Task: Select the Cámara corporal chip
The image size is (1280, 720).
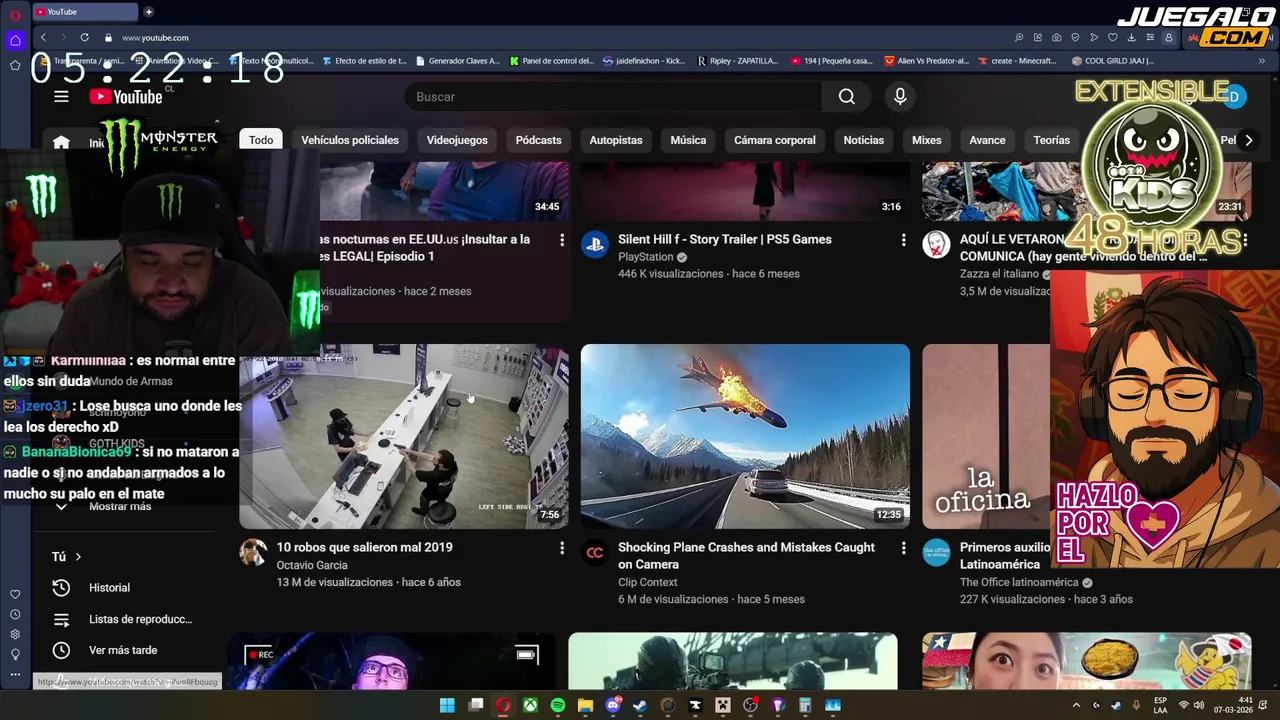Action: pyautogui.click(x=775, y=140)
